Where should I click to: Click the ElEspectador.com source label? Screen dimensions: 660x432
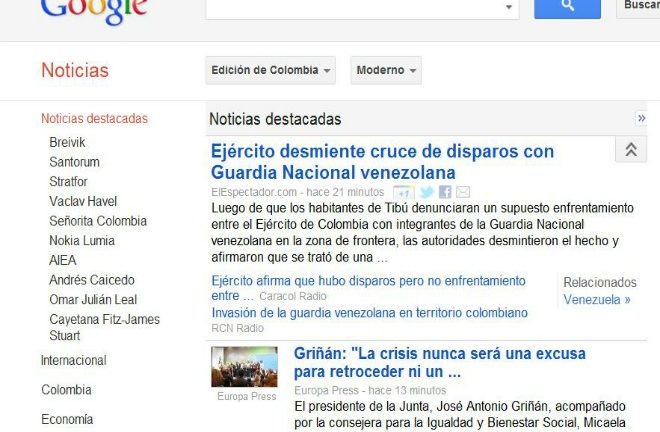[254, 192]
